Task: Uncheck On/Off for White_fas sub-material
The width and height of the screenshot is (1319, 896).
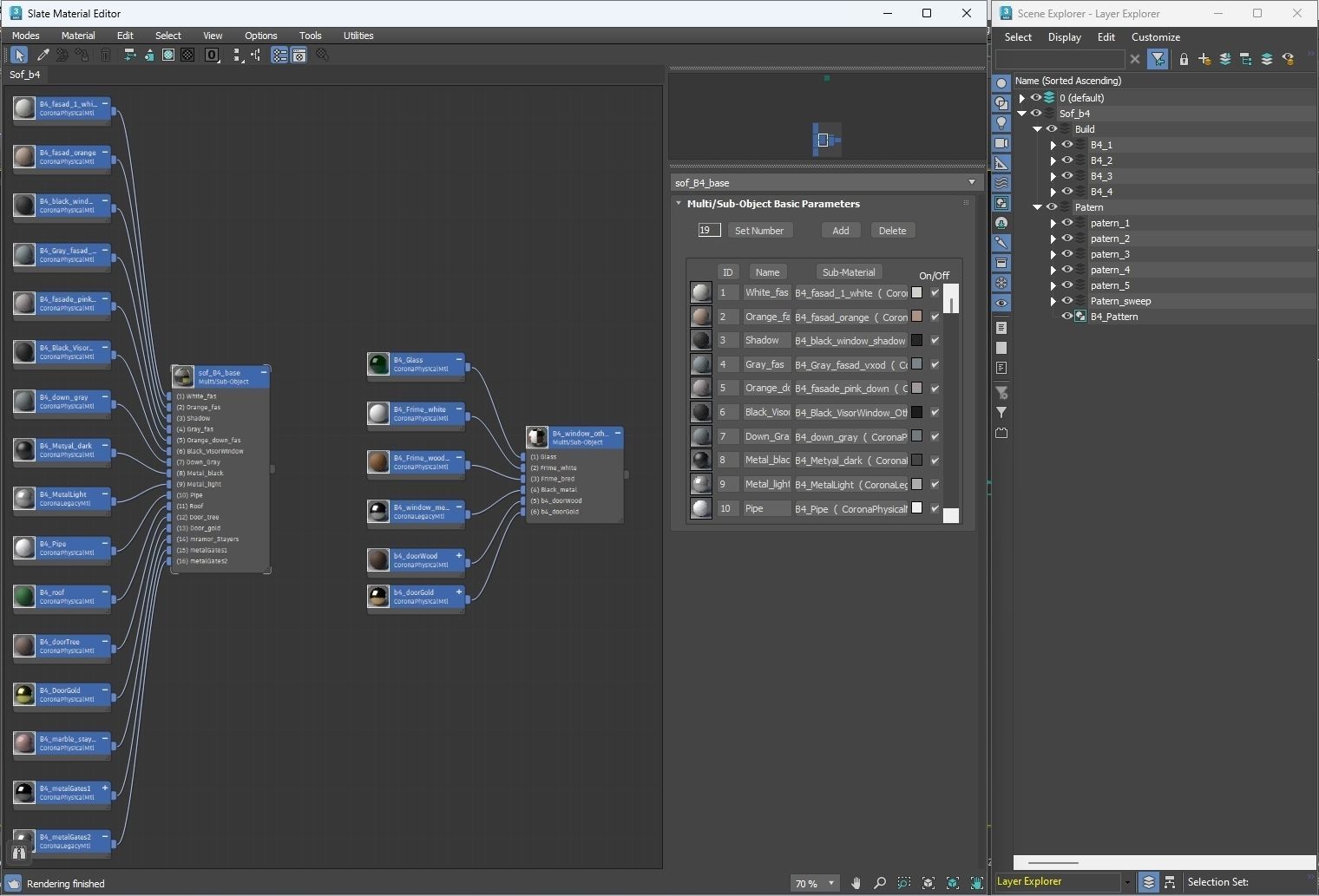Action: (935, 292)
